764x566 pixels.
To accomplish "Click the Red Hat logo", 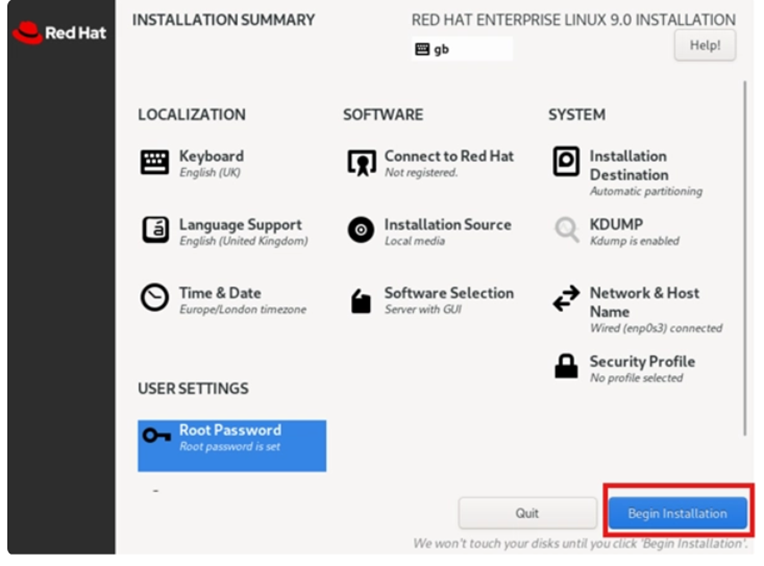I will [x=59, y=33].
